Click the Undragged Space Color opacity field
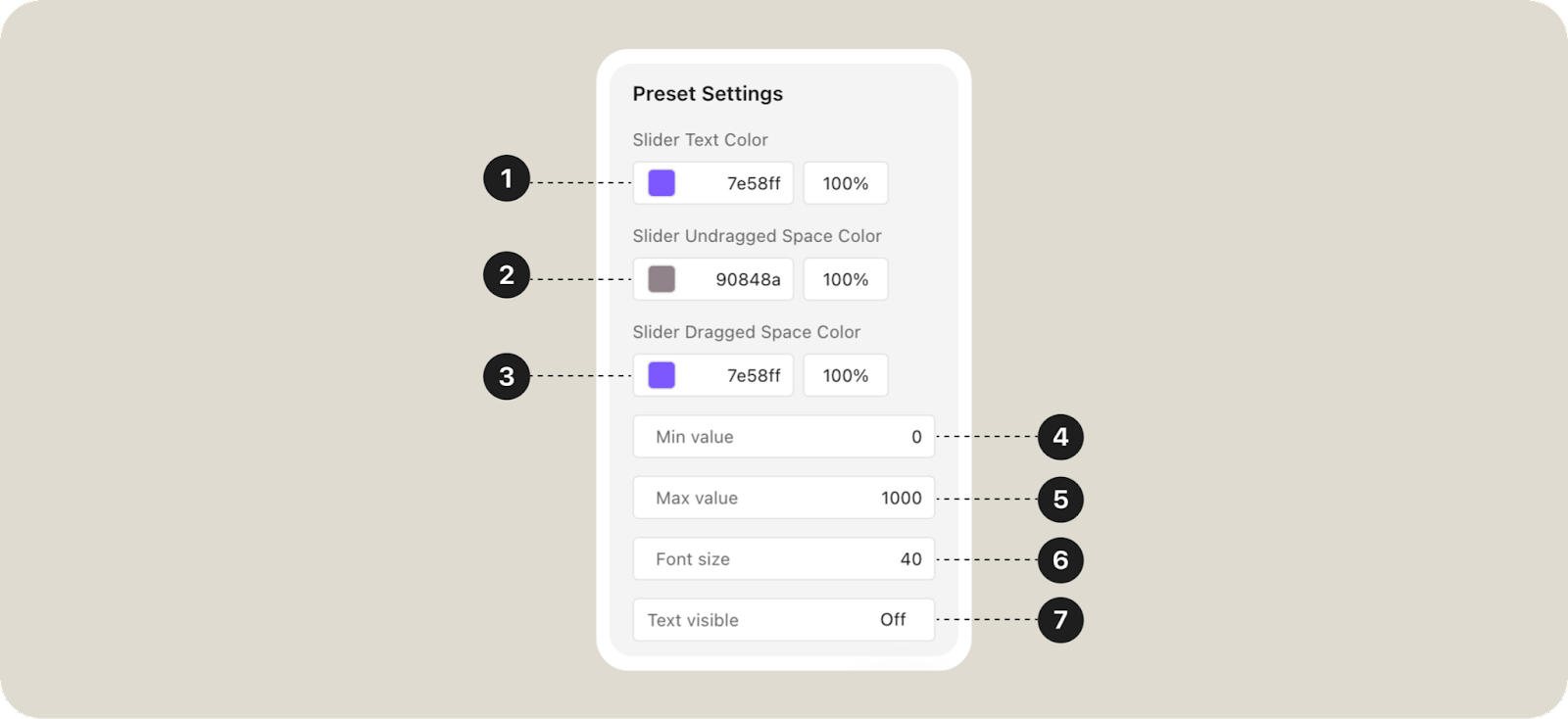Viewport: 1568px width, 719px height. click(845, 279)
